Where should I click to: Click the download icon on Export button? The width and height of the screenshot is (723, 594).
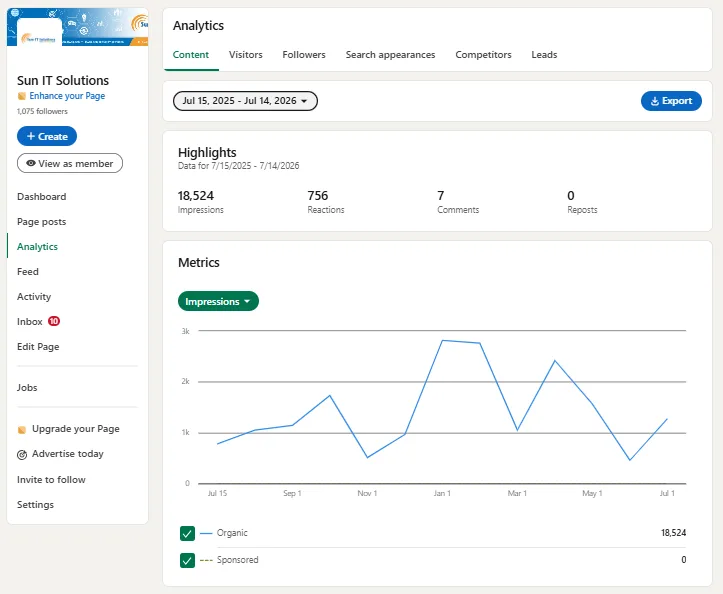[654, 101]
